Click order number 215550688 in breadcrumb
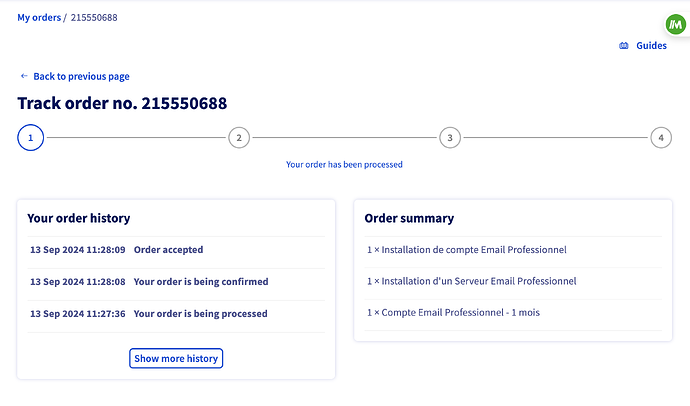690x406 pixels. click(x=94, y=18)
